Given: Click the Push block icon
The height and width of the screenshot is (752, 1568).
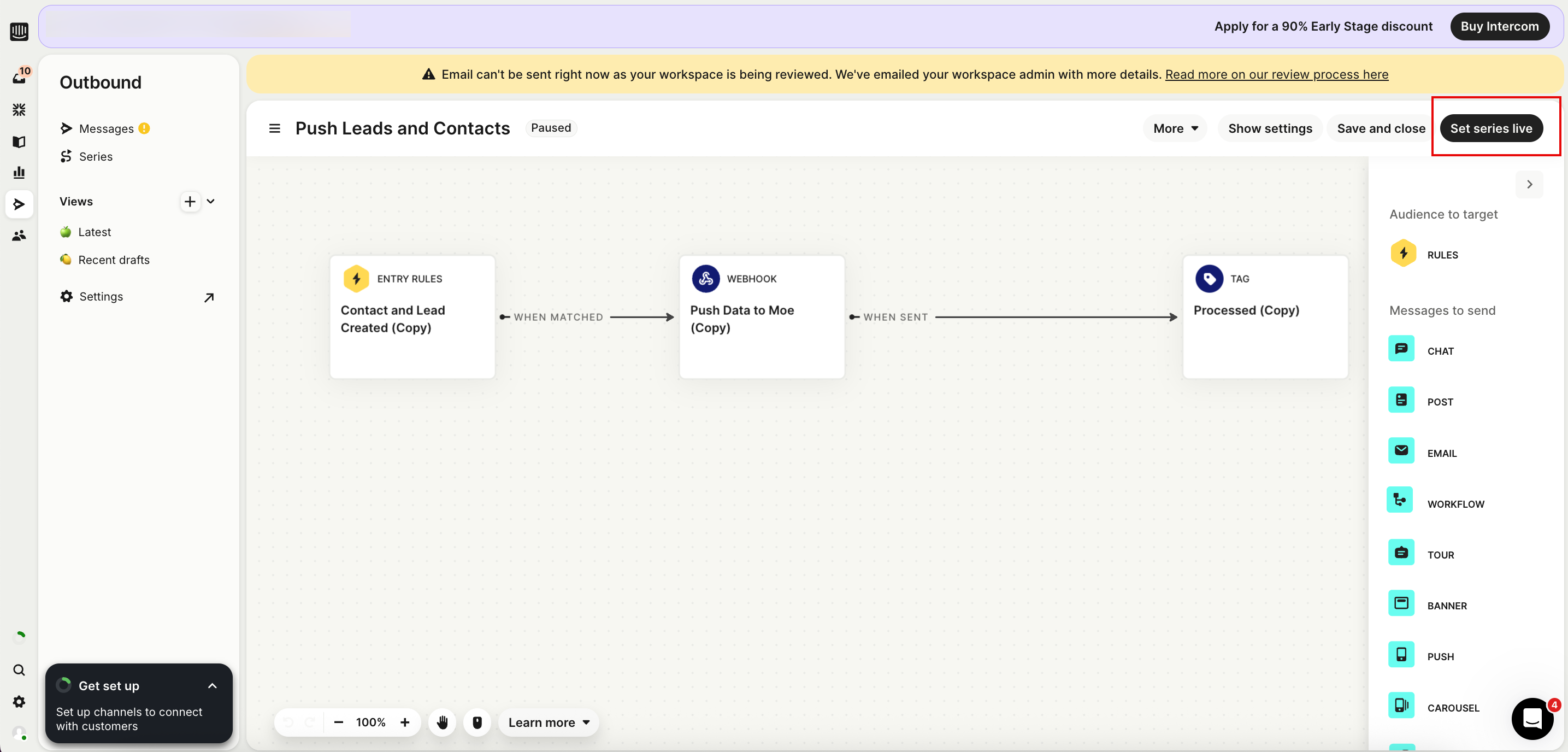Looking at the screenshot, I should 1401,655.
